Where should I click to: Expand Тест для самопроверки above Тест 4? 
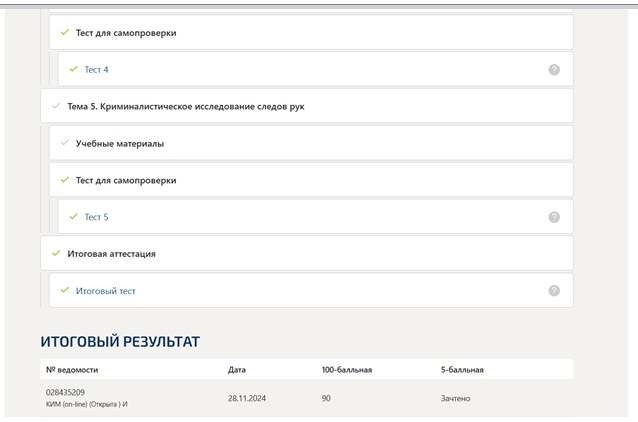click(x=311, y=33)
